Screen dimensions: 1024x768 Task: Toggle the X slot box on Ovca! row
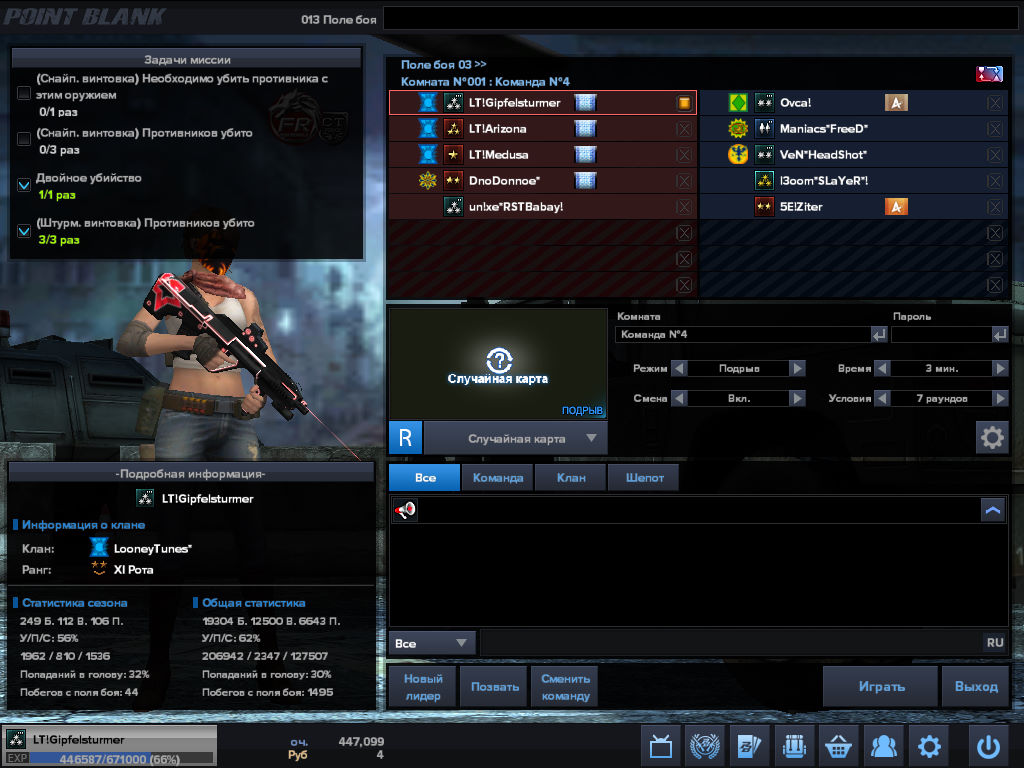(995, 103)
